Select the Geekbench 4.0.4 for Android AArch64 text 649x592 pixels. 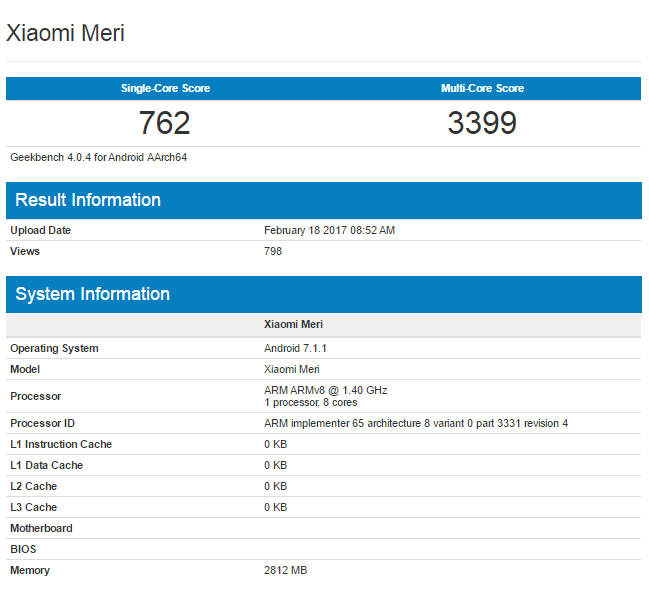point(99,157)
